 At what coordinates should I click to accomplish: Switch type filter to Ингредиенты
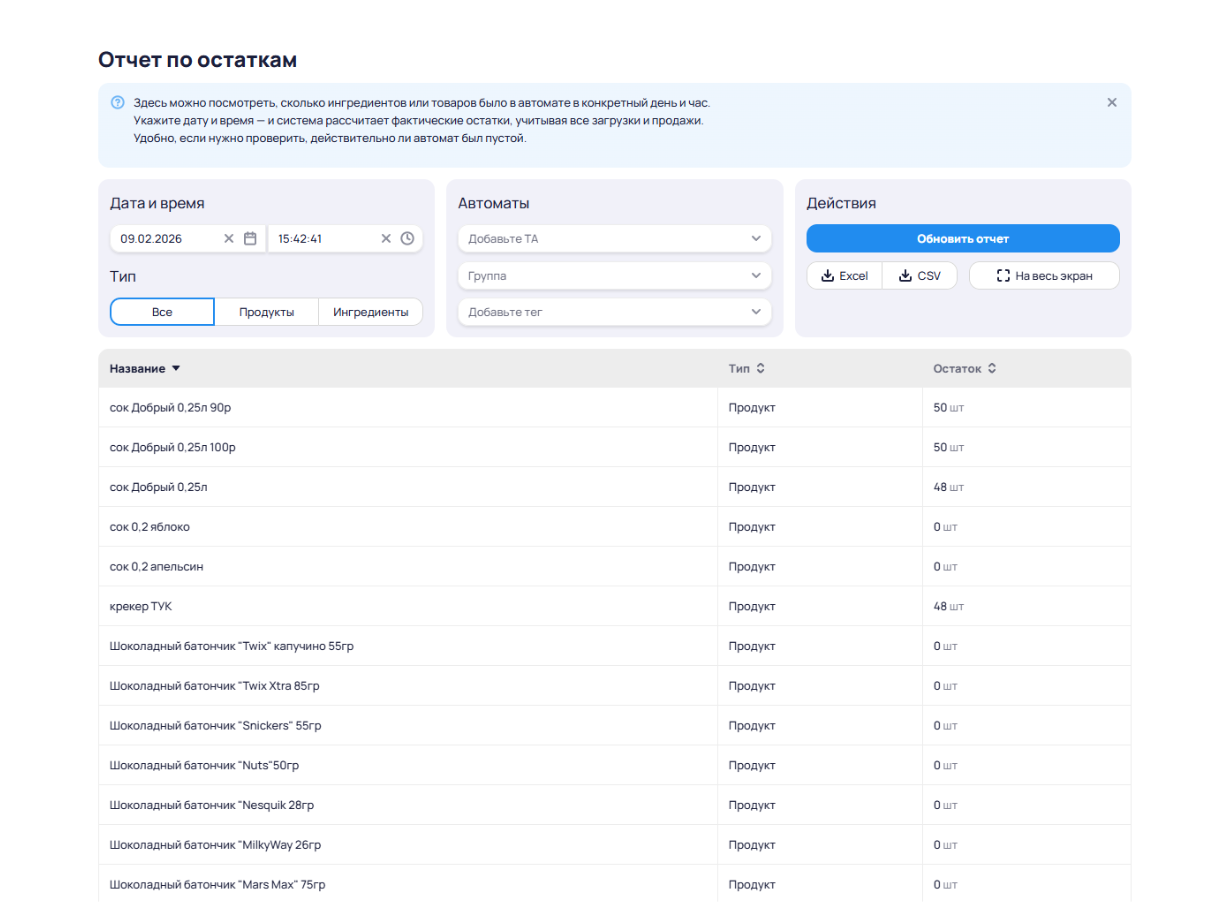click(370, 312)
